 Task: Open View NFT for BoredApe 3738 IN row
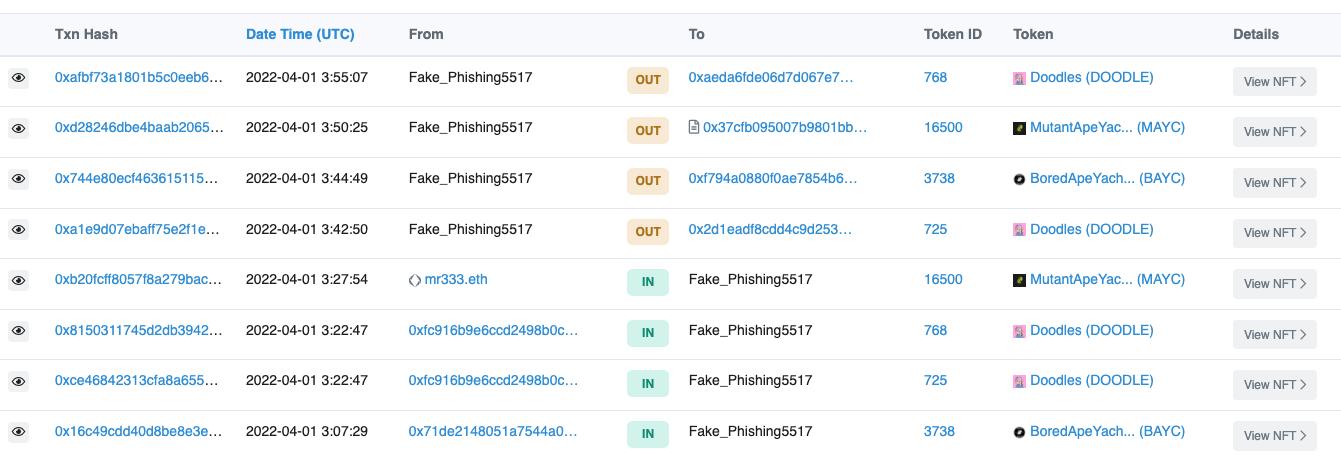point(1274,435)
